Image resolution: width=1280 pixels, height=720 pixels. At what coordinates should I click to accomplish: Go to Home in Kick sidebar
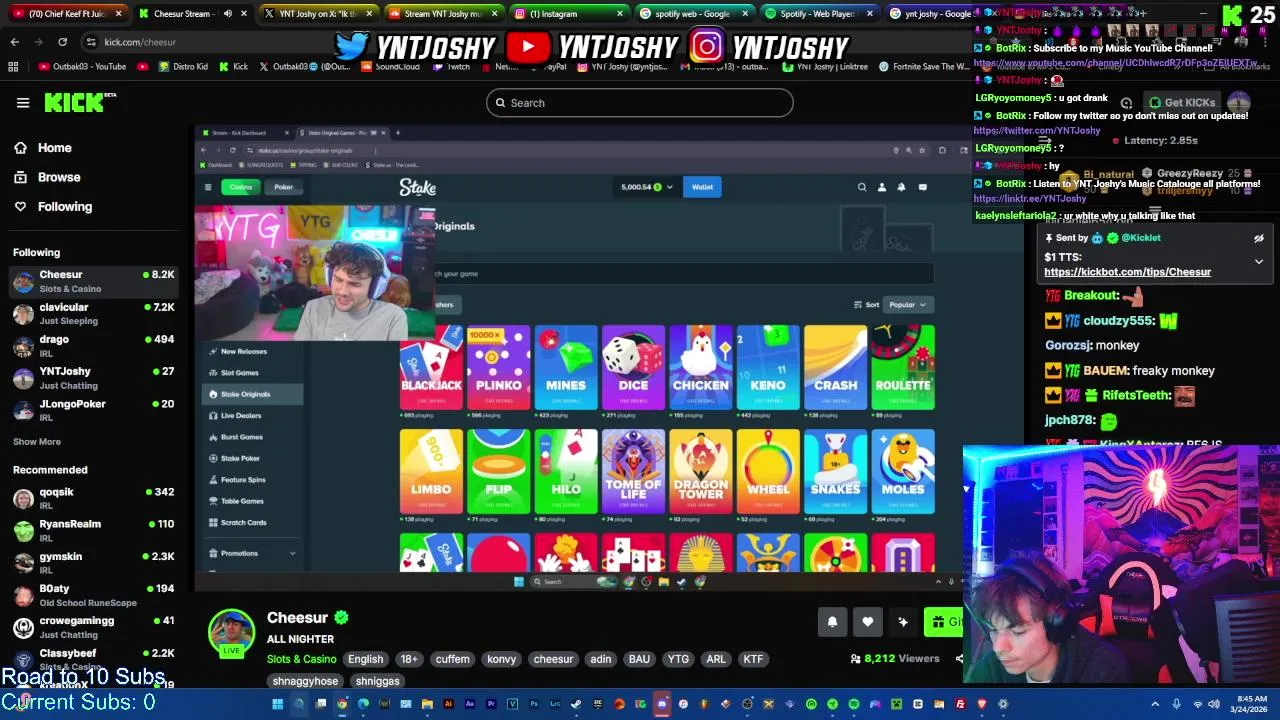54,148
